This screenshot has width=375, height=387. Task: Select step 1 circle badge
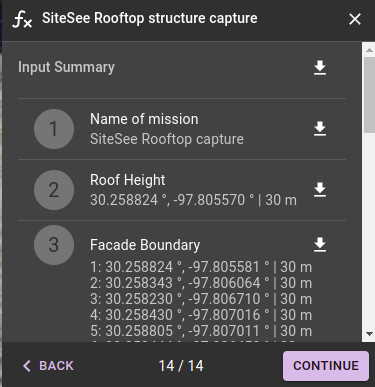[x=54, y=129]
